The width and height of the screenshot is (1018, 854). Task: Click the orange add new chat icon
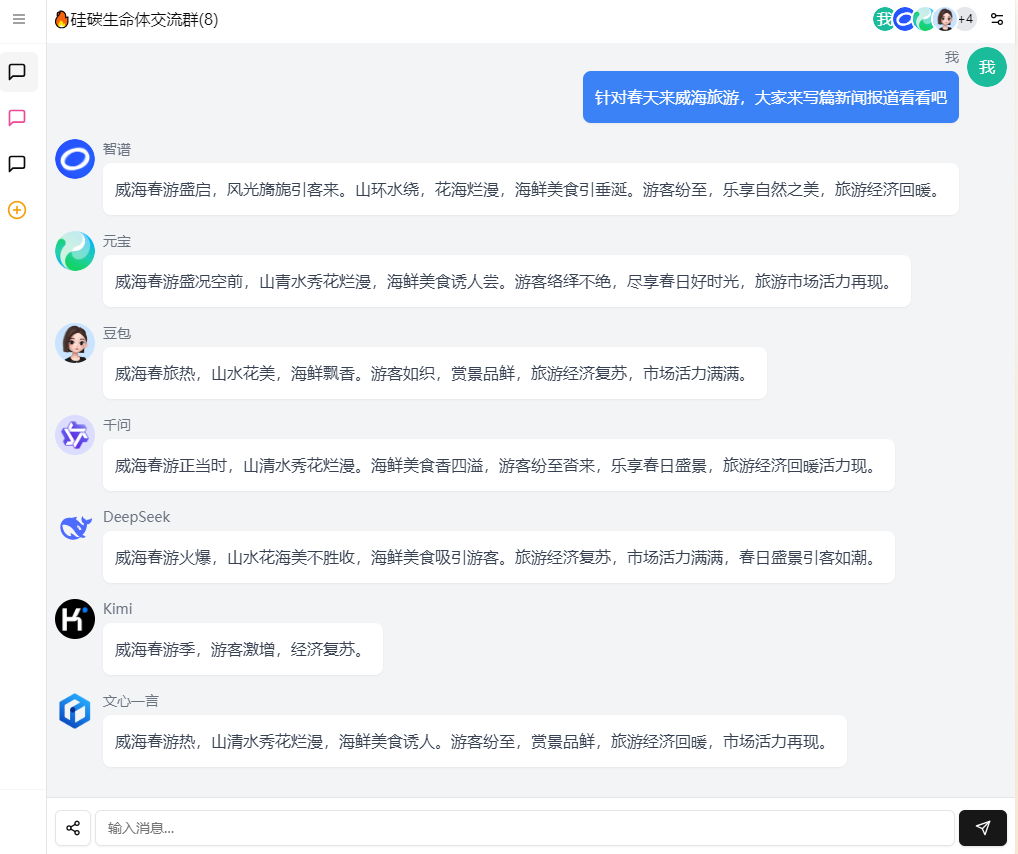coord(17,210)
